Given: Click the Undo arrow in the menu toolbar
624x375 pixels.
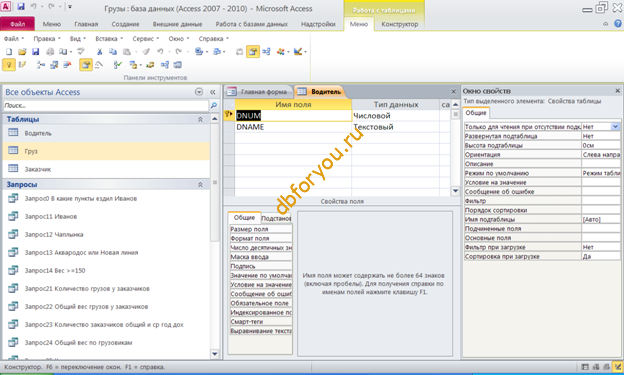Looking at the screenshot, I should (x=160, y=52).
